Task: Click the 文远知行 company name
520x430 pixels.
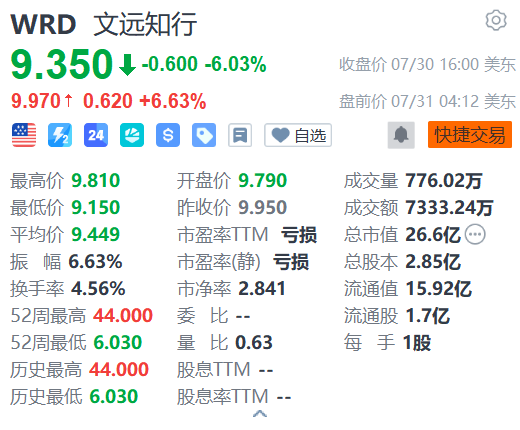Action: [x=145, y=24]
